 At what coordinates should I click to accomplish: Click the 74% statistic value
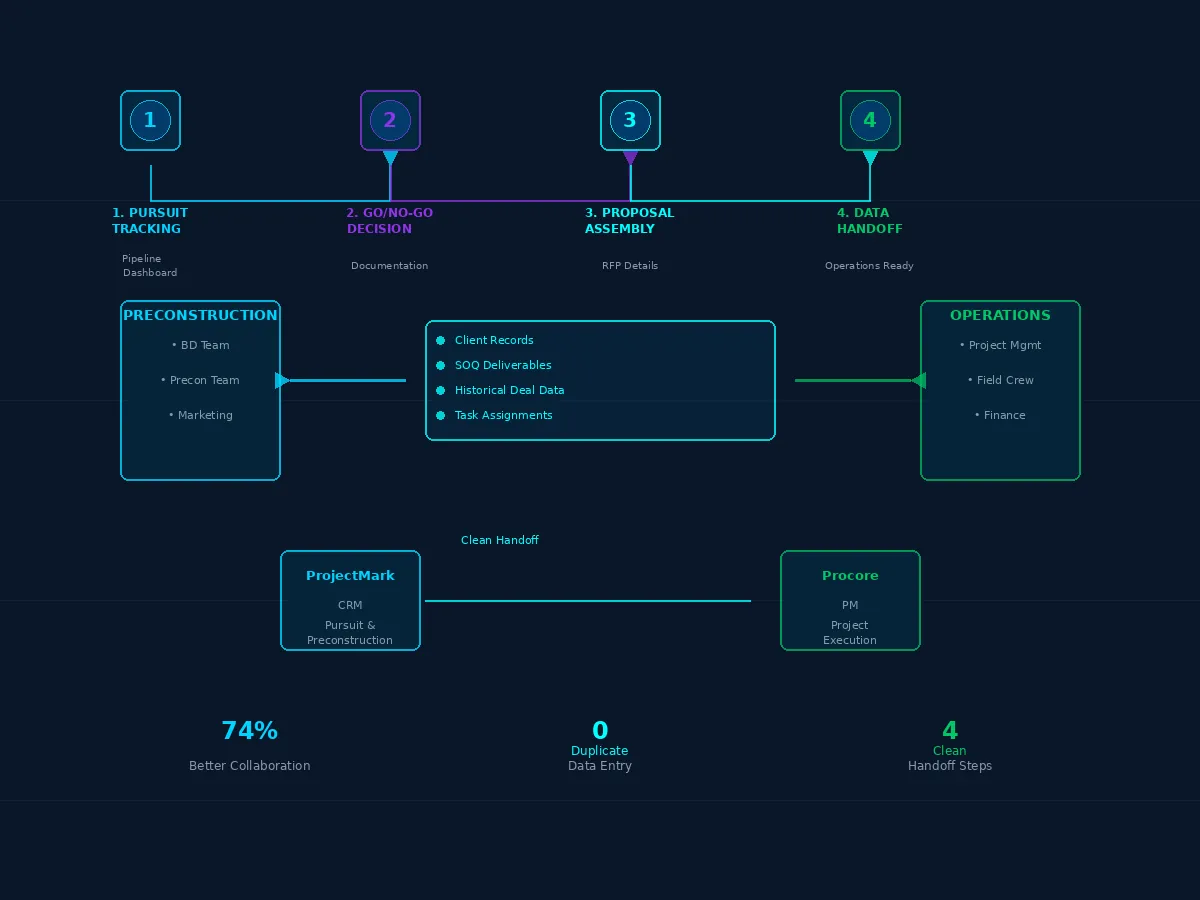coord(250,731)
